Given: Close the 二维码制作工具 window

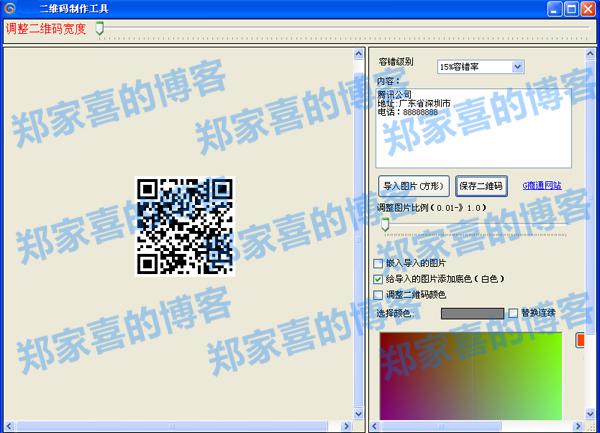Looking at the screenshot, I should pyautogui.click(x=588, y=9).
